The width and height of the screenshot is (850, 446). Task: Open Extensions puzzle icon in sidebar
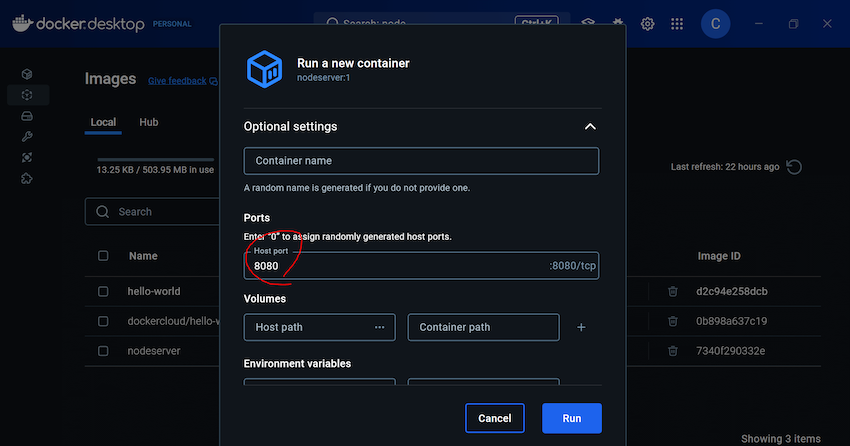click(x=27, y=178)
